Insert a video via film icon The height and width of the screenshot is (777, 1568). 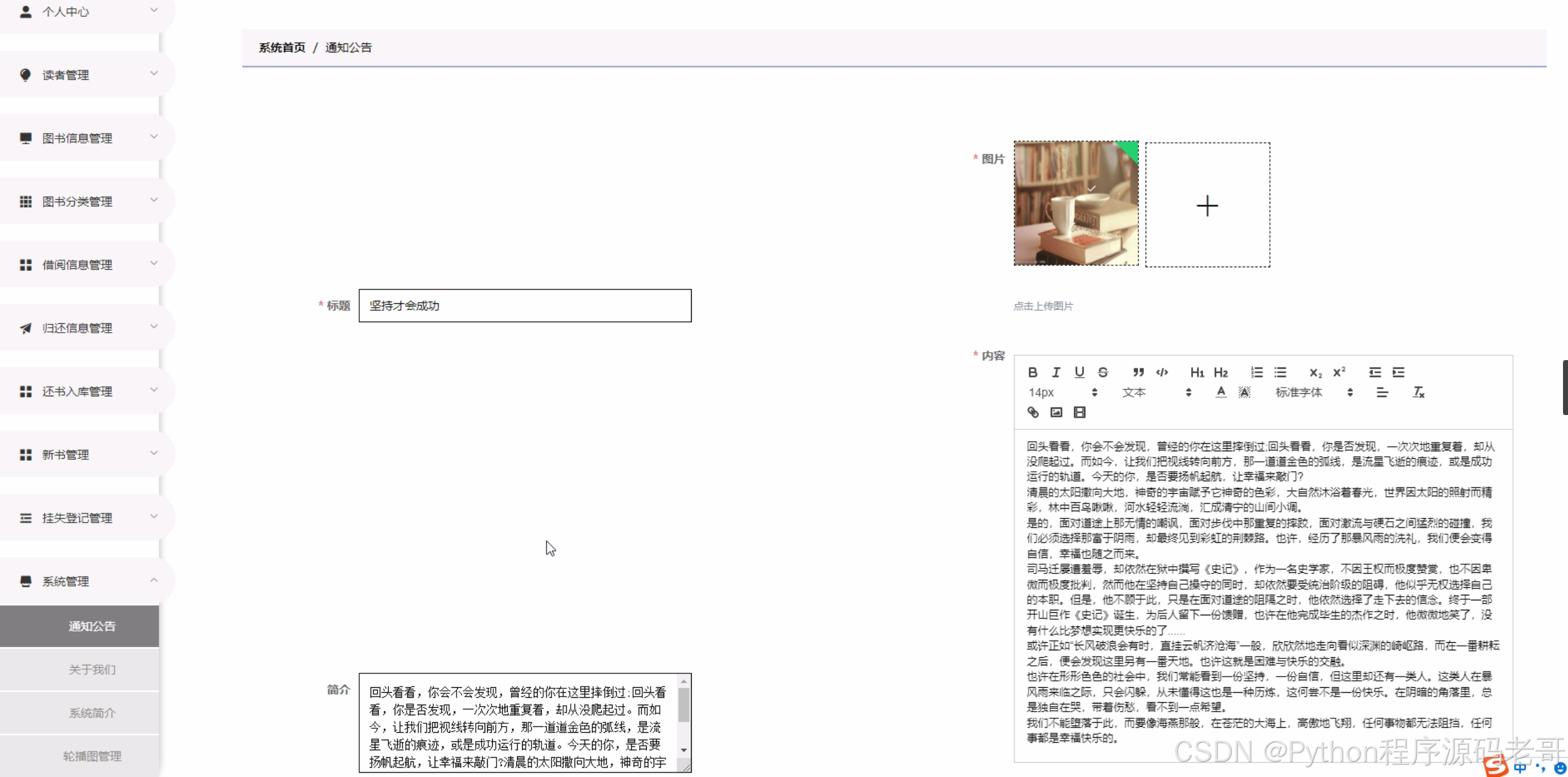tap(1079, 412)
